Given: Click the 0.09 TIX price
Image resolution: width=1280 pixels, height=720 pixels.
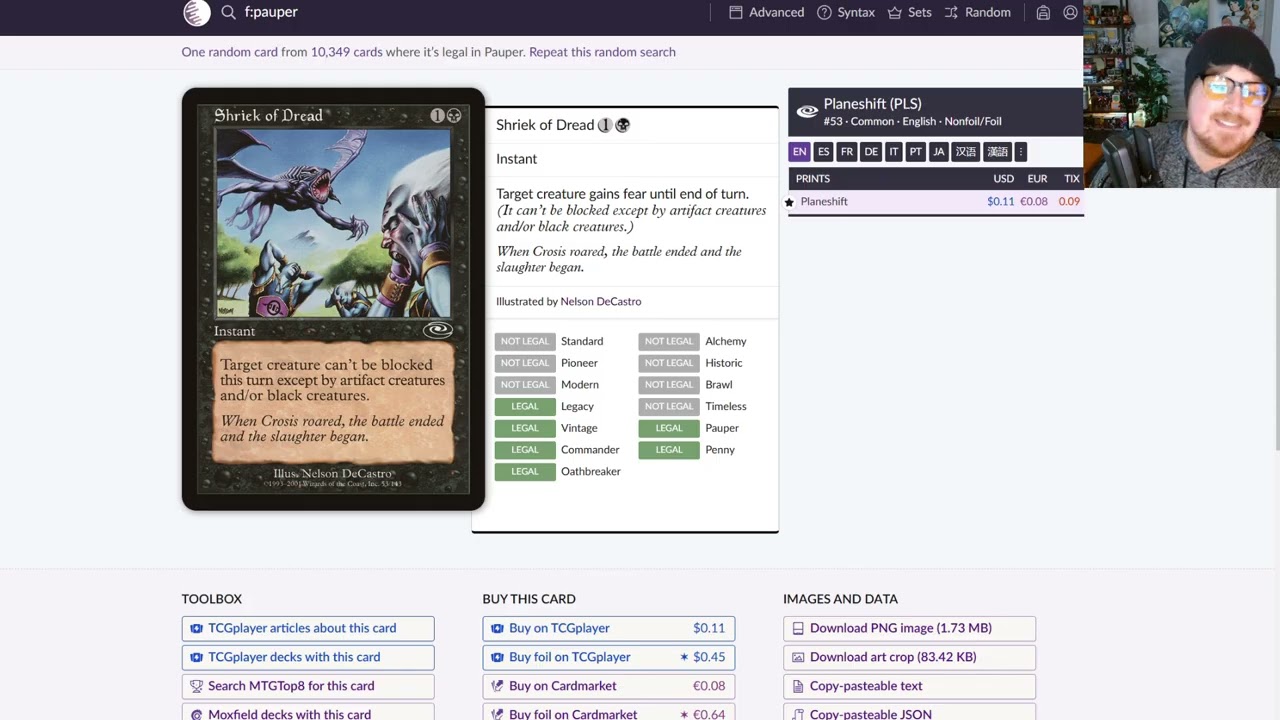Looking at the screenshot, I should (1069, 201).
